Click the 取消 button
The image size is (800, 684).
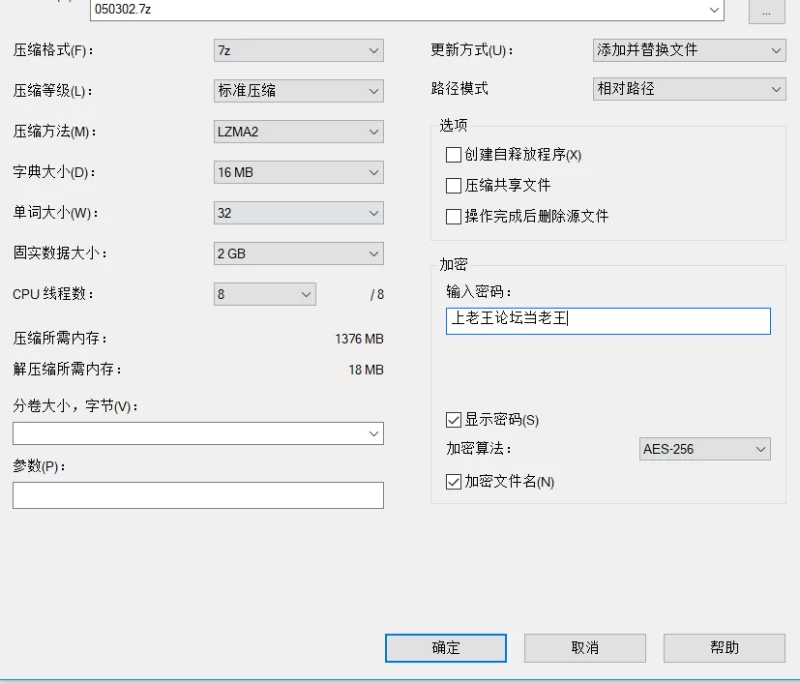(585, 648)
